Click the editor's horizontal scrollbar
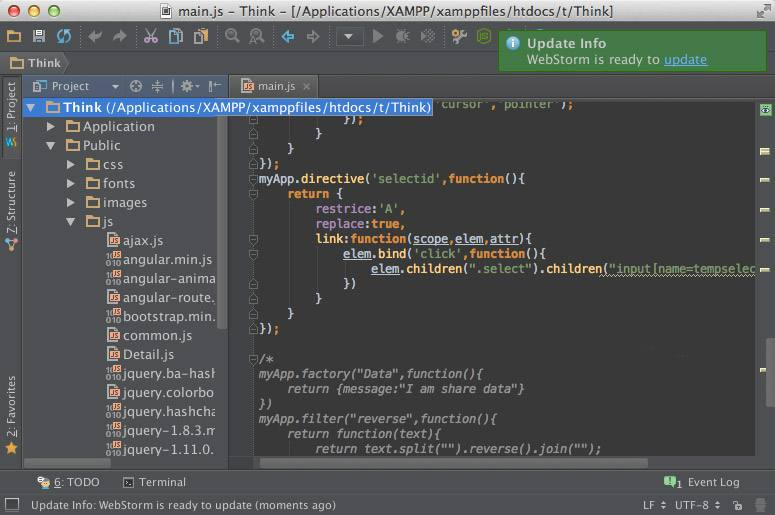The width and height of the screenshot is (775, 515). pos(453,463)
